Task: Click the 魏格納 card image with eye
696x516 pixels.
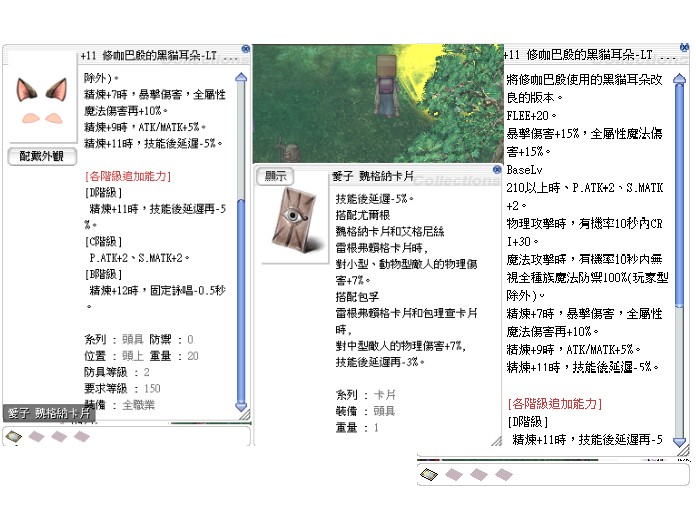Action: (x=296, y=220)
